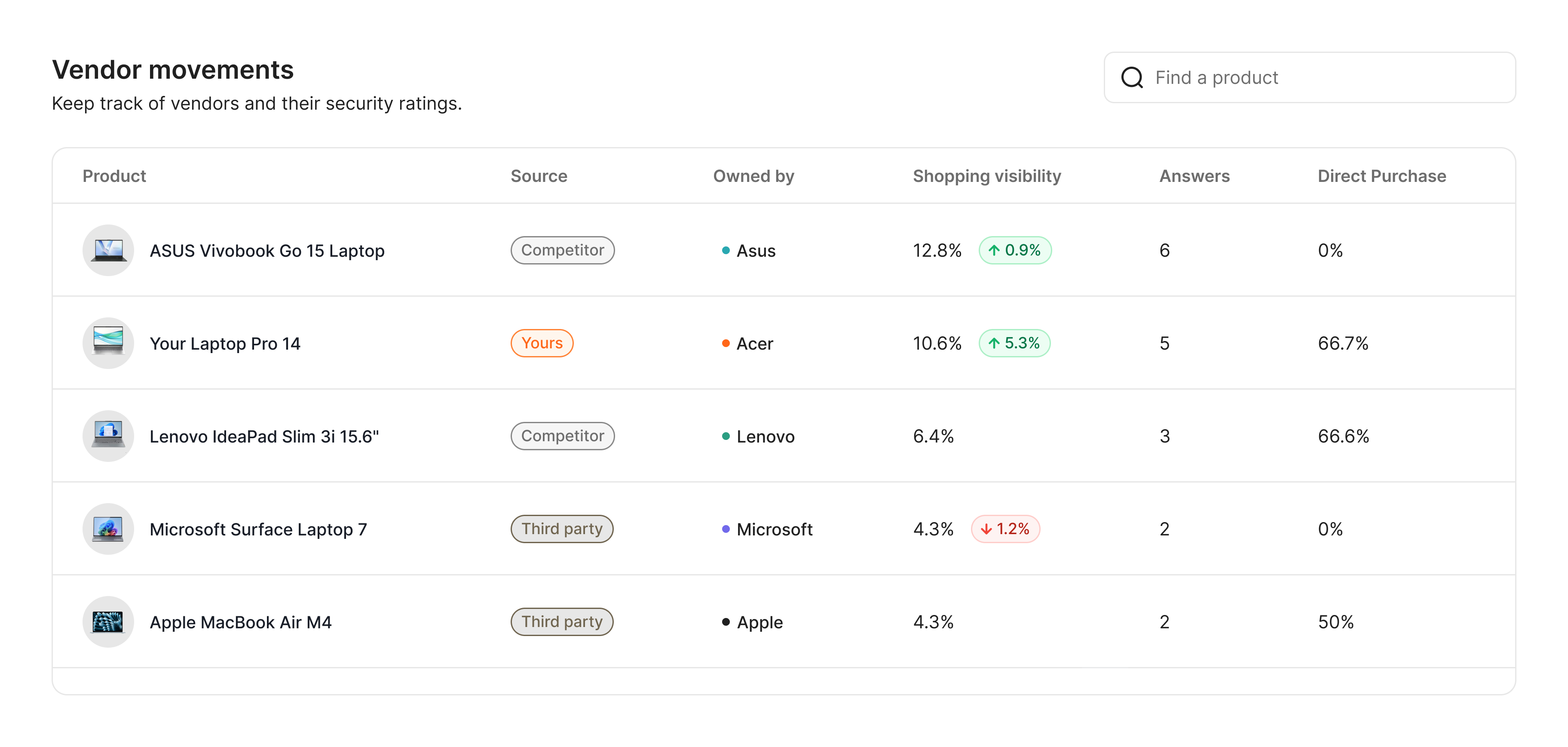Sort by the Source column header
The image size is (1568, 747).
tap(539, 176)
